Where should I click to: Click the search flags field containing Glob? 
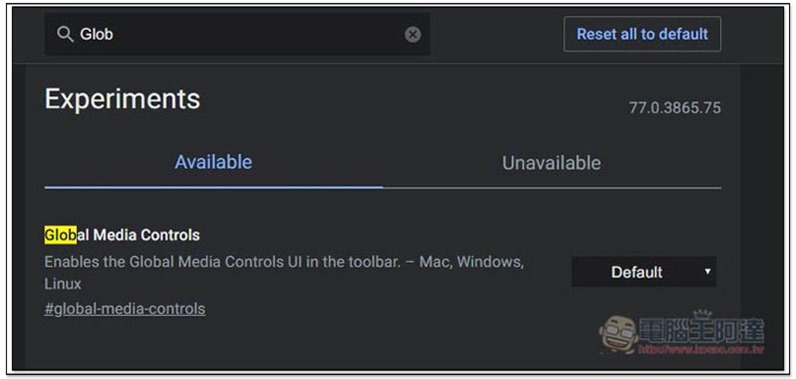(x=238, y=34)
